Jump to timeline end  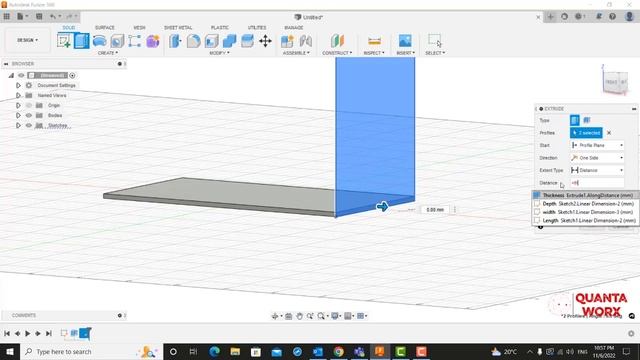[x=49, y=333]
